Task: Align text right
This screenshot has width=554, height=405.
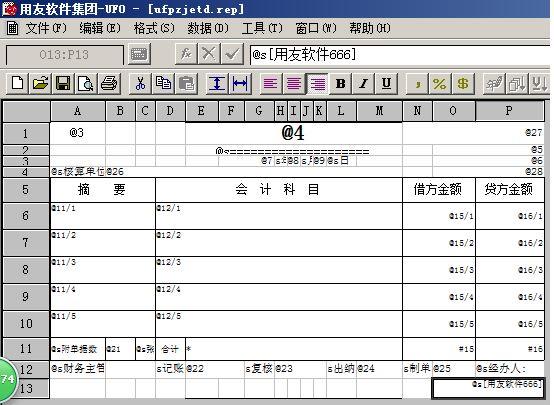Action: coord(317,84)
